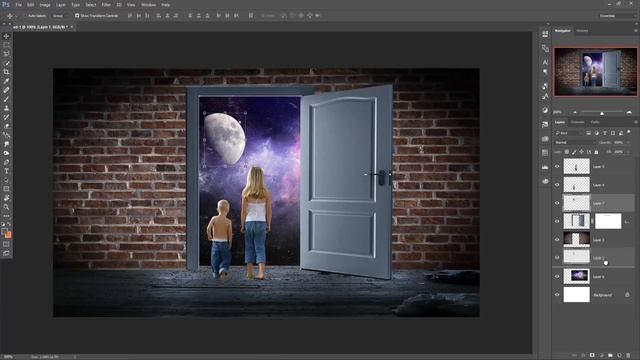Click the navigator zoom out icon
Image resolution: width=640 pixels, height=360 pixels.
tap(575, 112)
